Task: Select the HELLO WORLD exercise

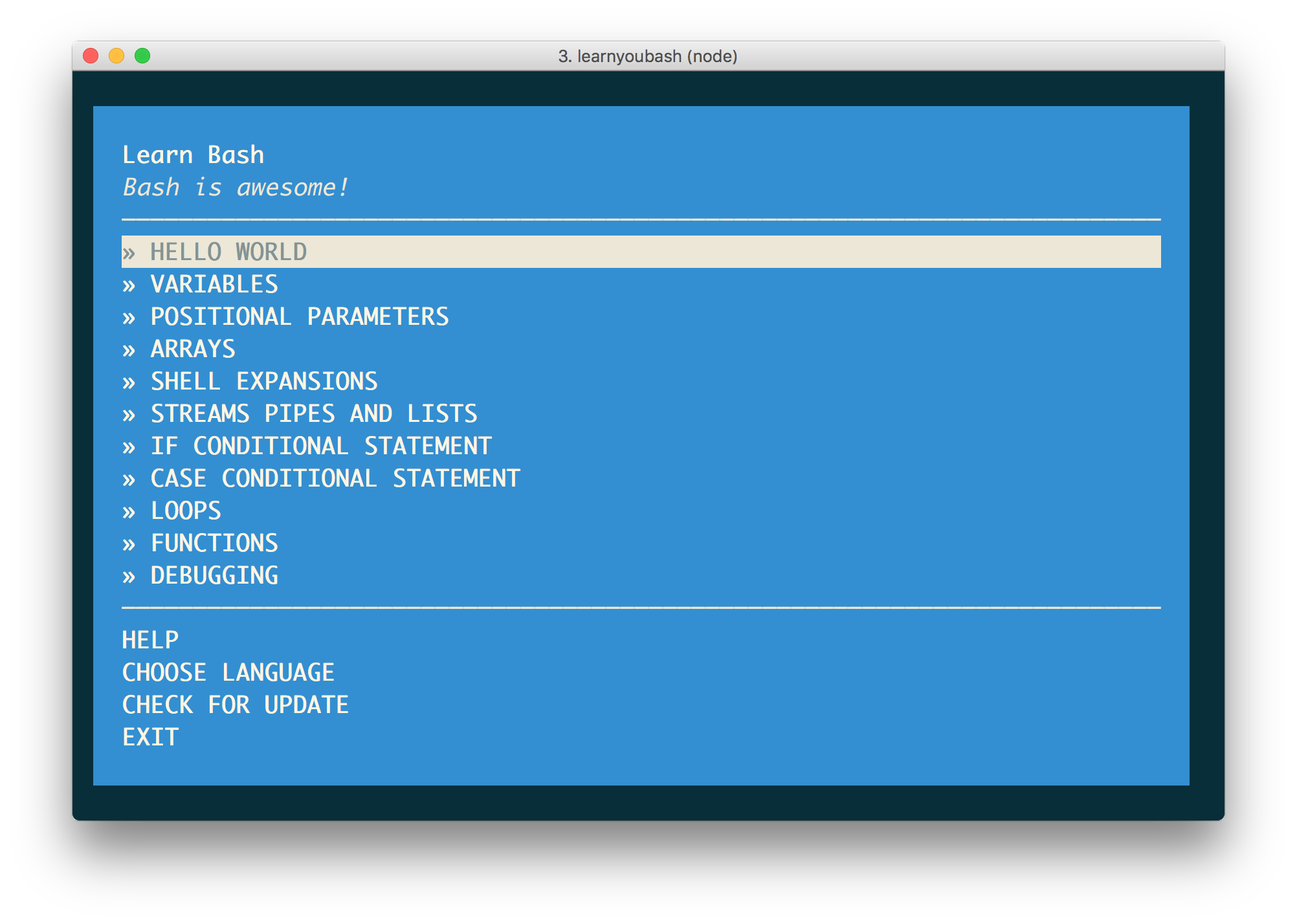Action: [228, 252]
